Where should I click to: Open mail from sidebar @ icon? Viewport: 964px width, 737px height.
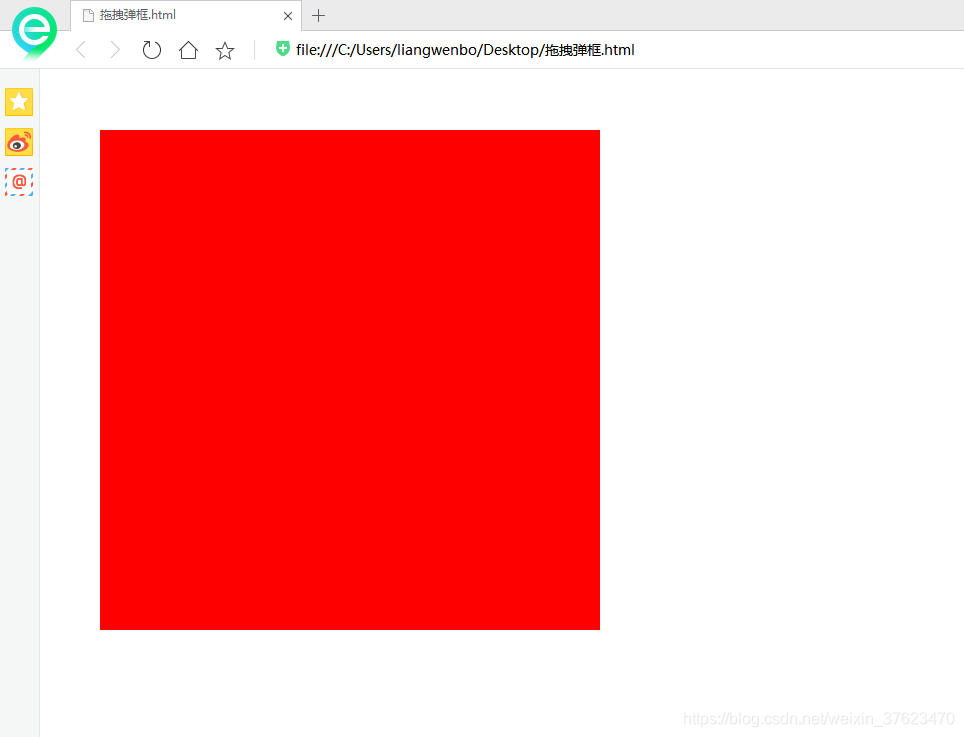click(19, 182)
